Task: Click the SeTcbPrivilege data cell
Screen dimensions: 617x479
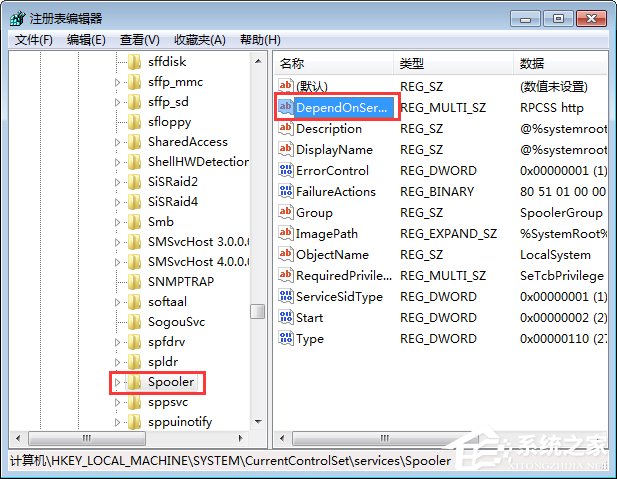Action: (x=562, y=276)
